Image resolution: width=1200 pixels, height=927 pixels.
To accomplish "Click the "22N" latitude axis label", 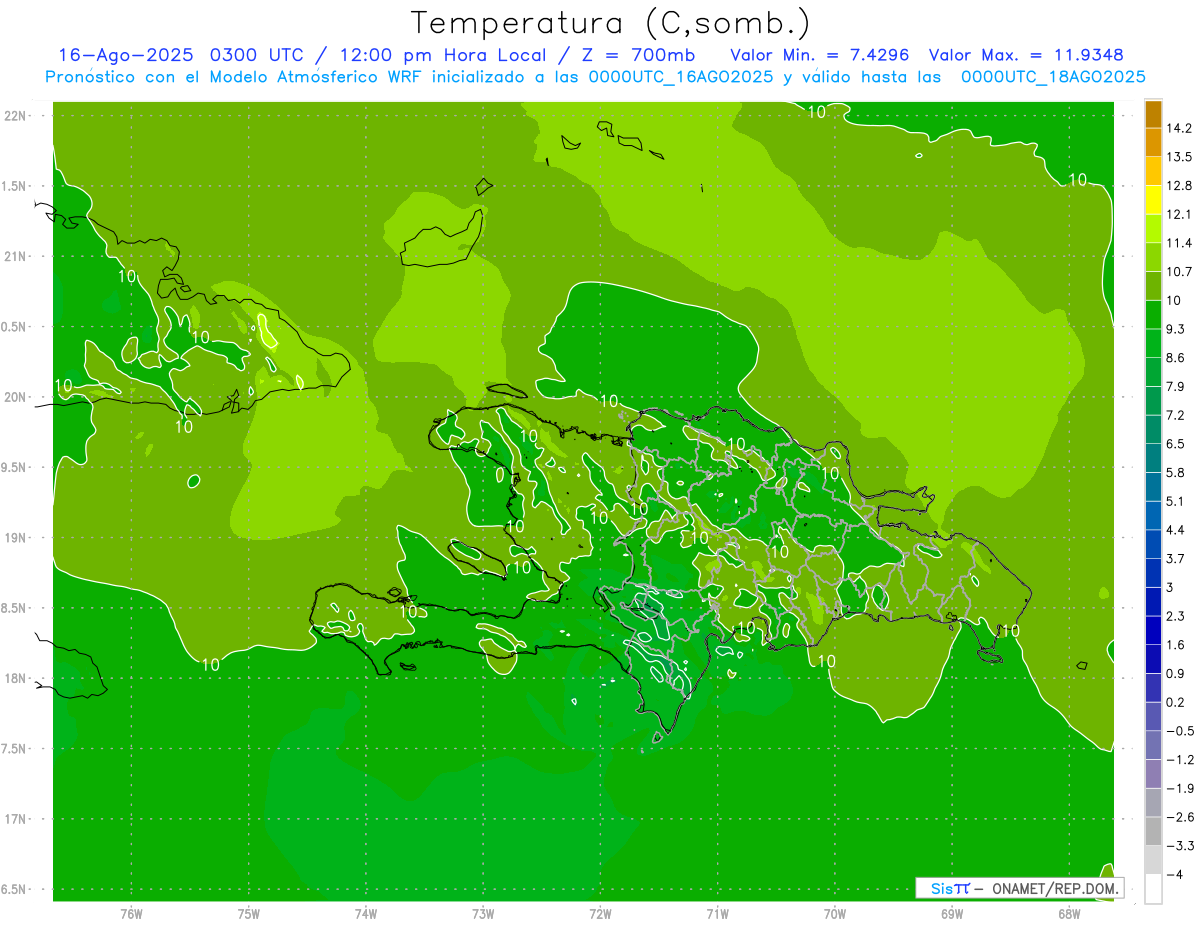I will pos(16,115).
